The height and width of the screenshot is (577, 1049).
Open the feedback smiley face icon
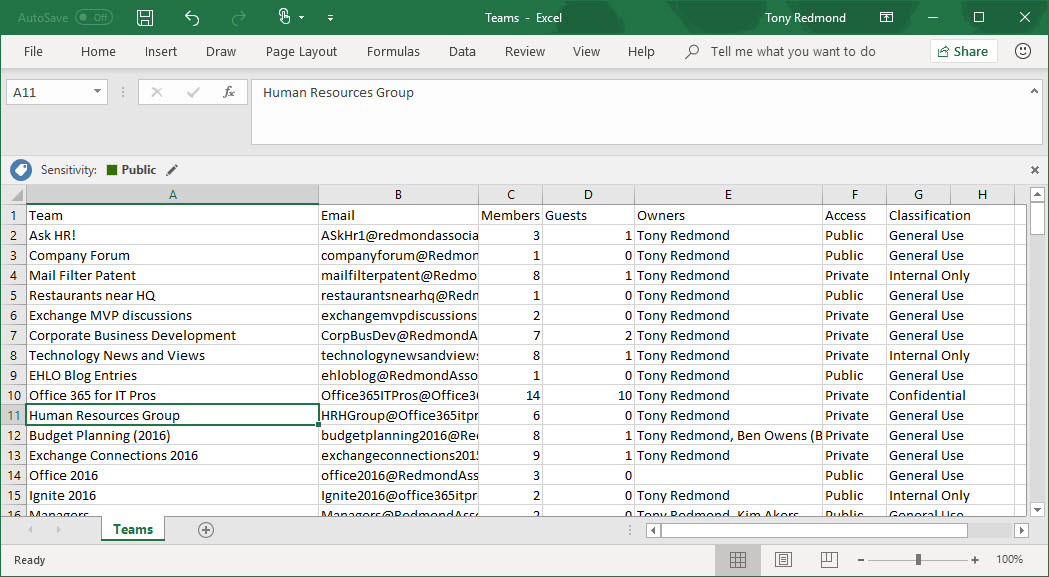click(x=1023, y=51)
